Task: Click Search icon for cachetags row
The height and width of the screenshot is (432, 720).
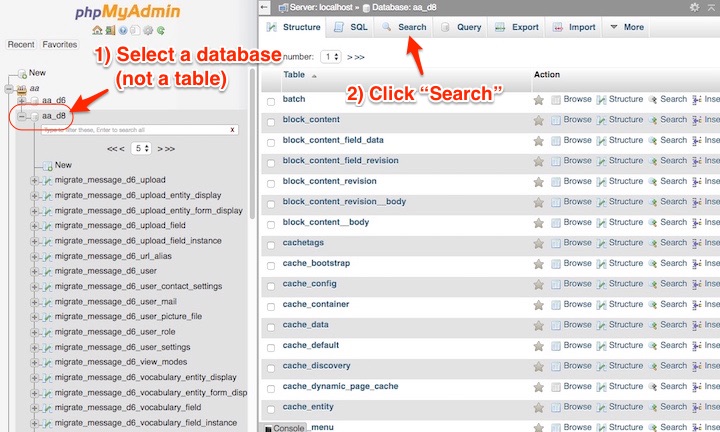Action: (652, 243)
